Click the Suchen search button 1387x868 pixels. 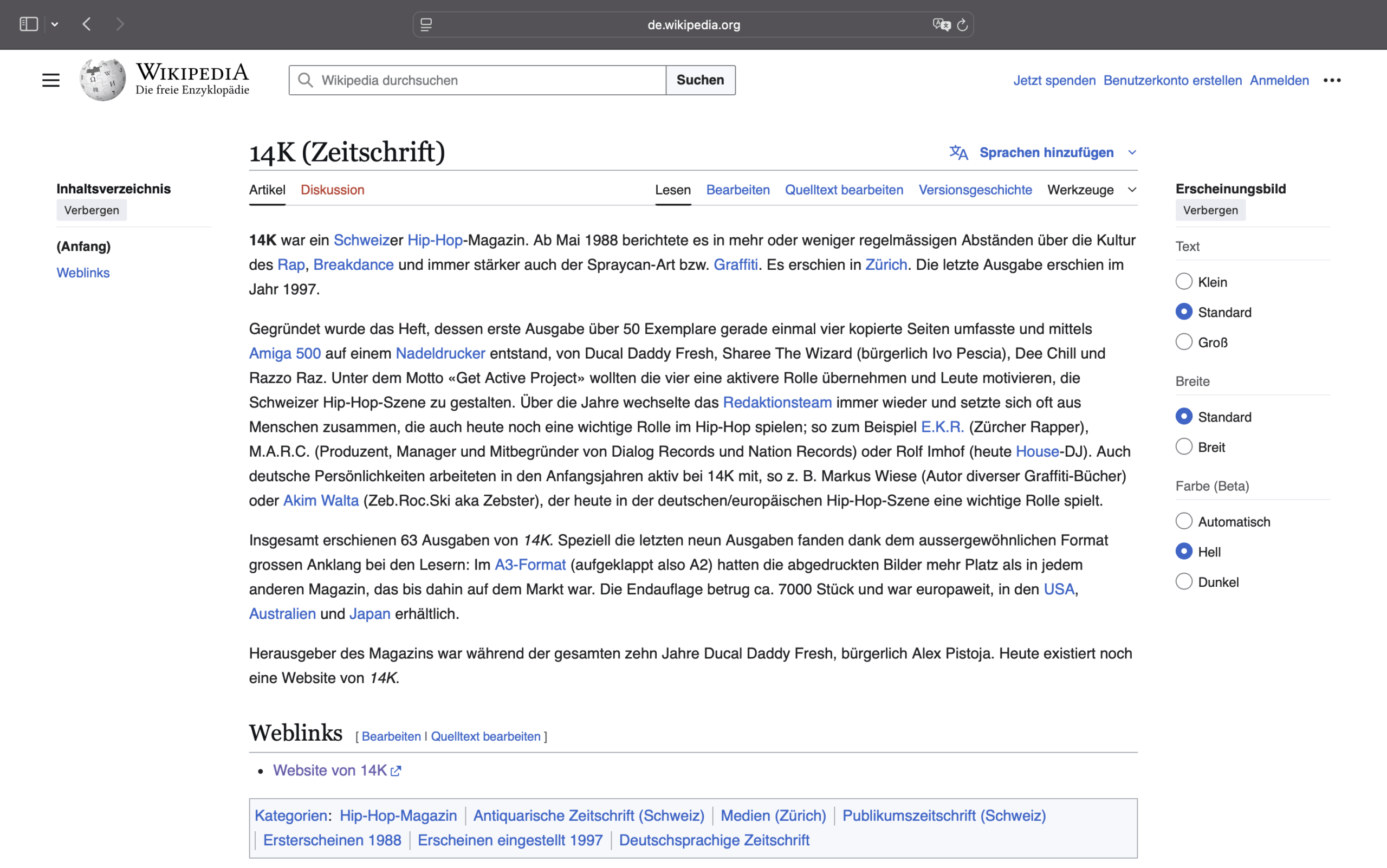point(700,80)
